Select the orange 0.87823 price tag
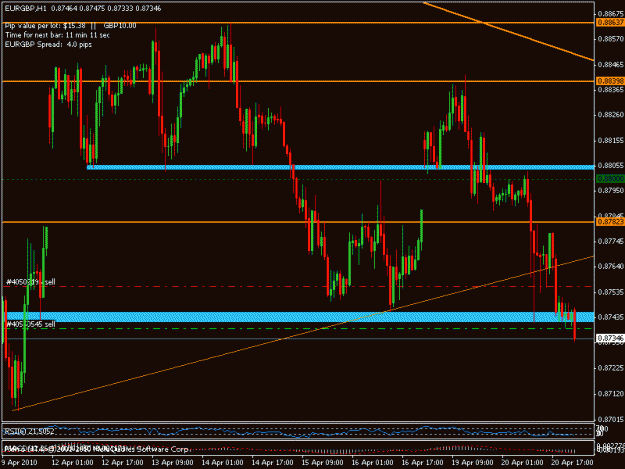 (x=610, y=222)
